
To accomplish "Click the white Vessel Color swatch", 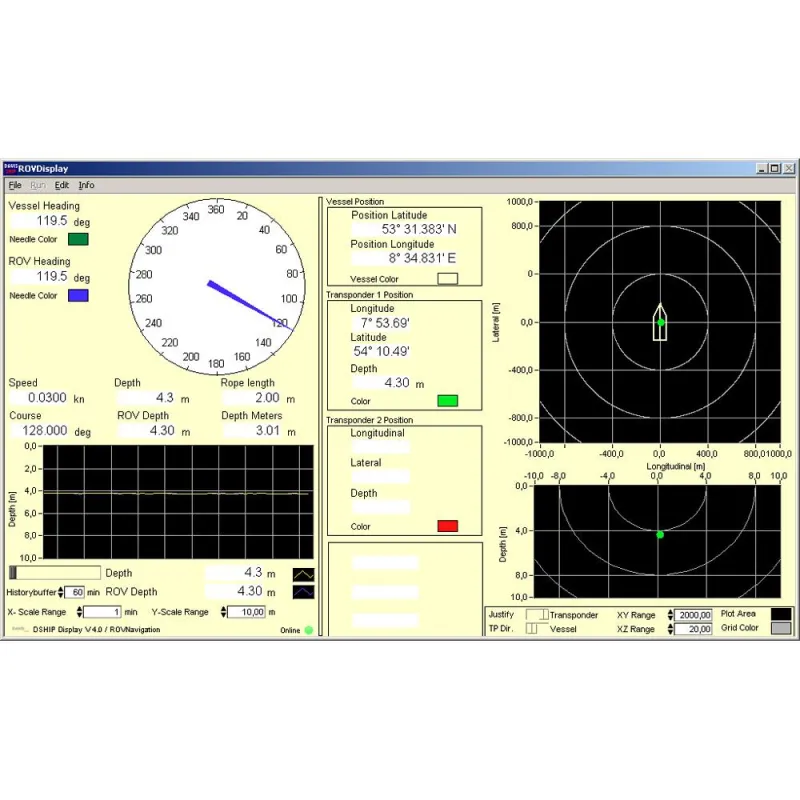I will [x=447, y=279].
